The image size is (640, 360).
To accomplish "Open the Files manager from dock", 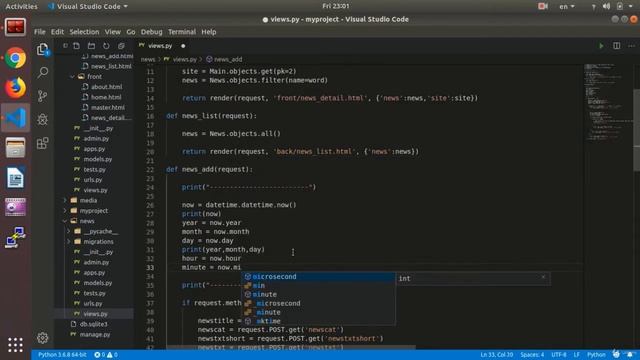I will tap(16, 148).
